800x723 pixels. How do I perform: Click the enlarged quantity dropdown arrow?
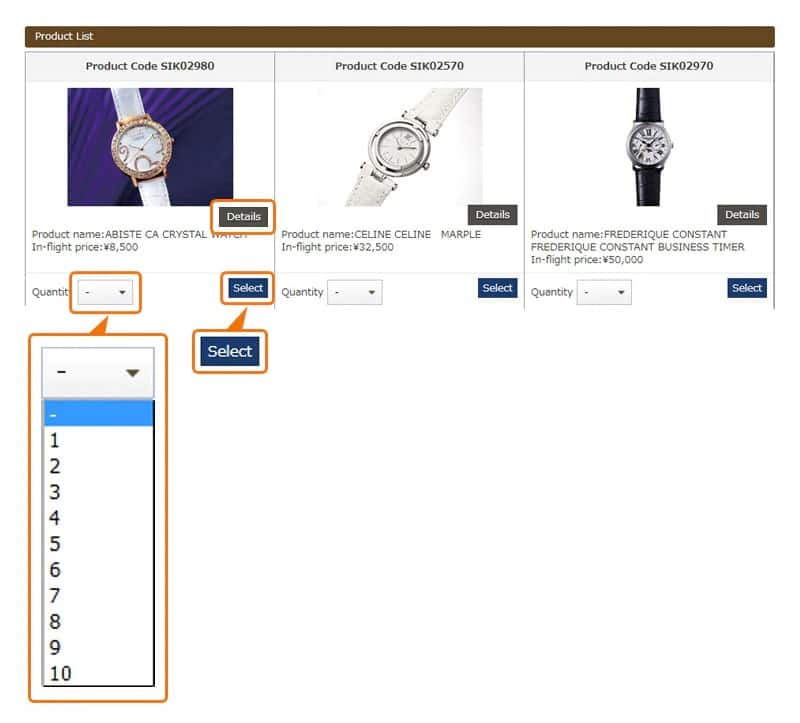tap(133, 373)
